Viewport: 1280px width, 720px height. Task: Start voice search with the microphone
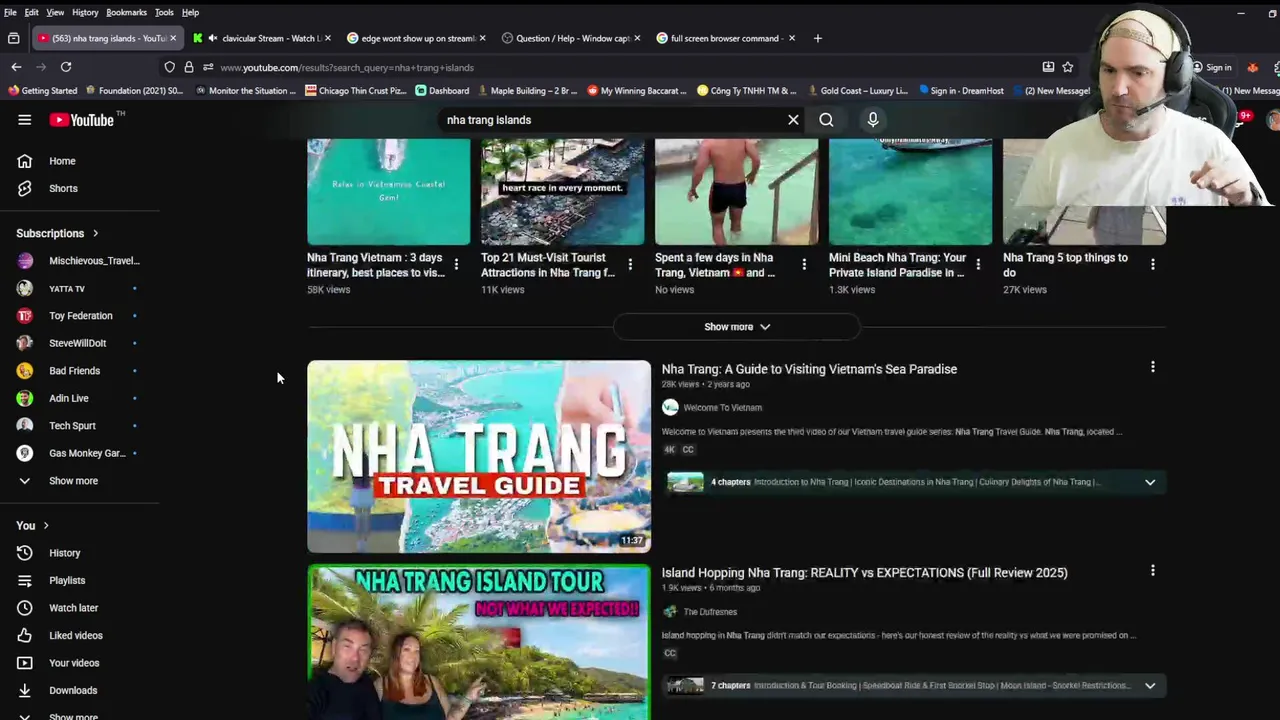click(x=873, y=120)
